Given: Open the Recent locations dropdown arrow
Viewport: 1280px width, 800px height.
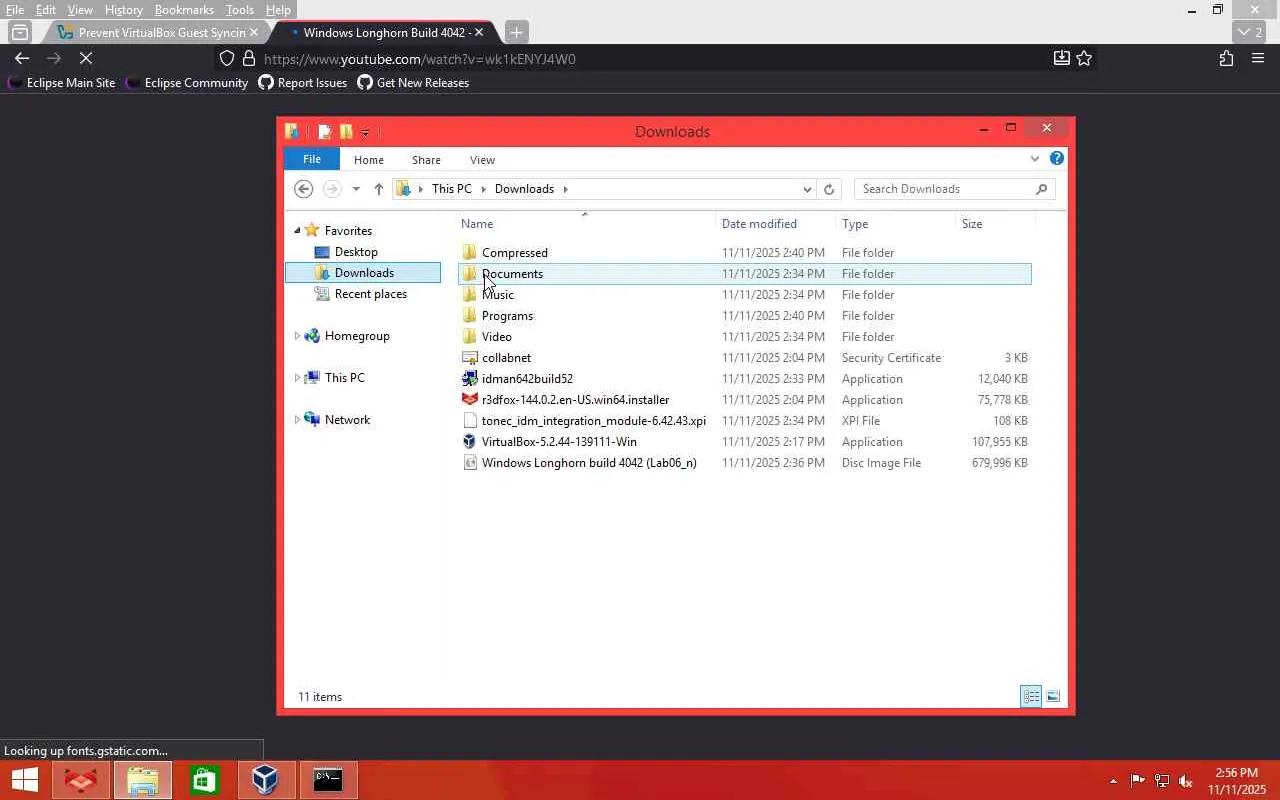Looking at the screenshot, I should pyautogui.click(x=356, y=189).
